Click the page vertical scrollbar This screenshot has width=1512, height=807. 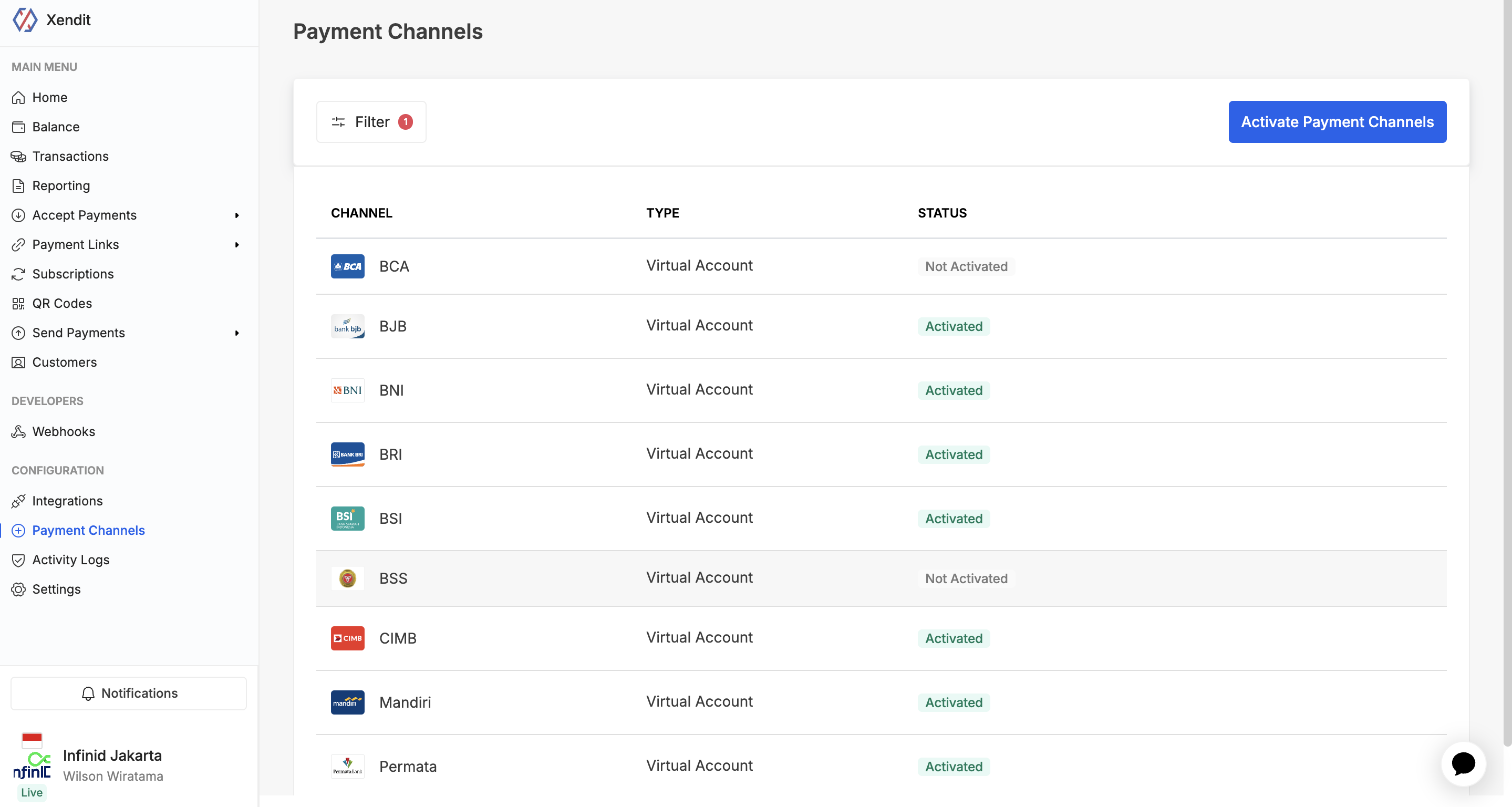(1507, 376)
